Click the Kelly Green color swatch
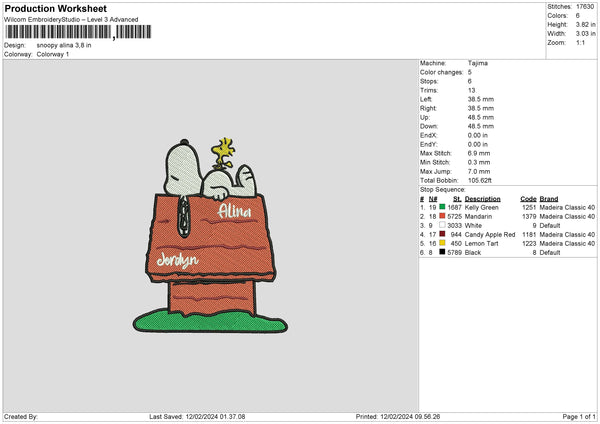Image resolution: width=600 pixels, height=424 pixels. [x=442, y=207]
